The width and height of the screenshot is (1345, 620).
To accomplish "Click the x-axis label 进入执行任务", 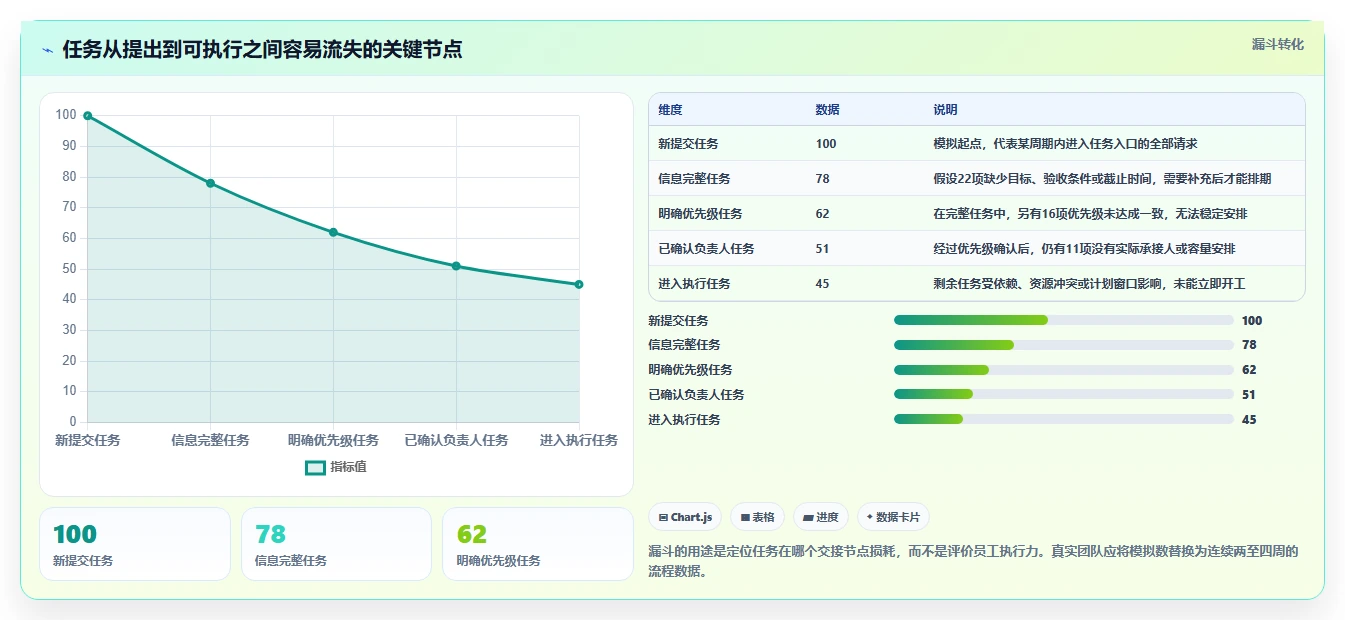I will click(579, 440).
